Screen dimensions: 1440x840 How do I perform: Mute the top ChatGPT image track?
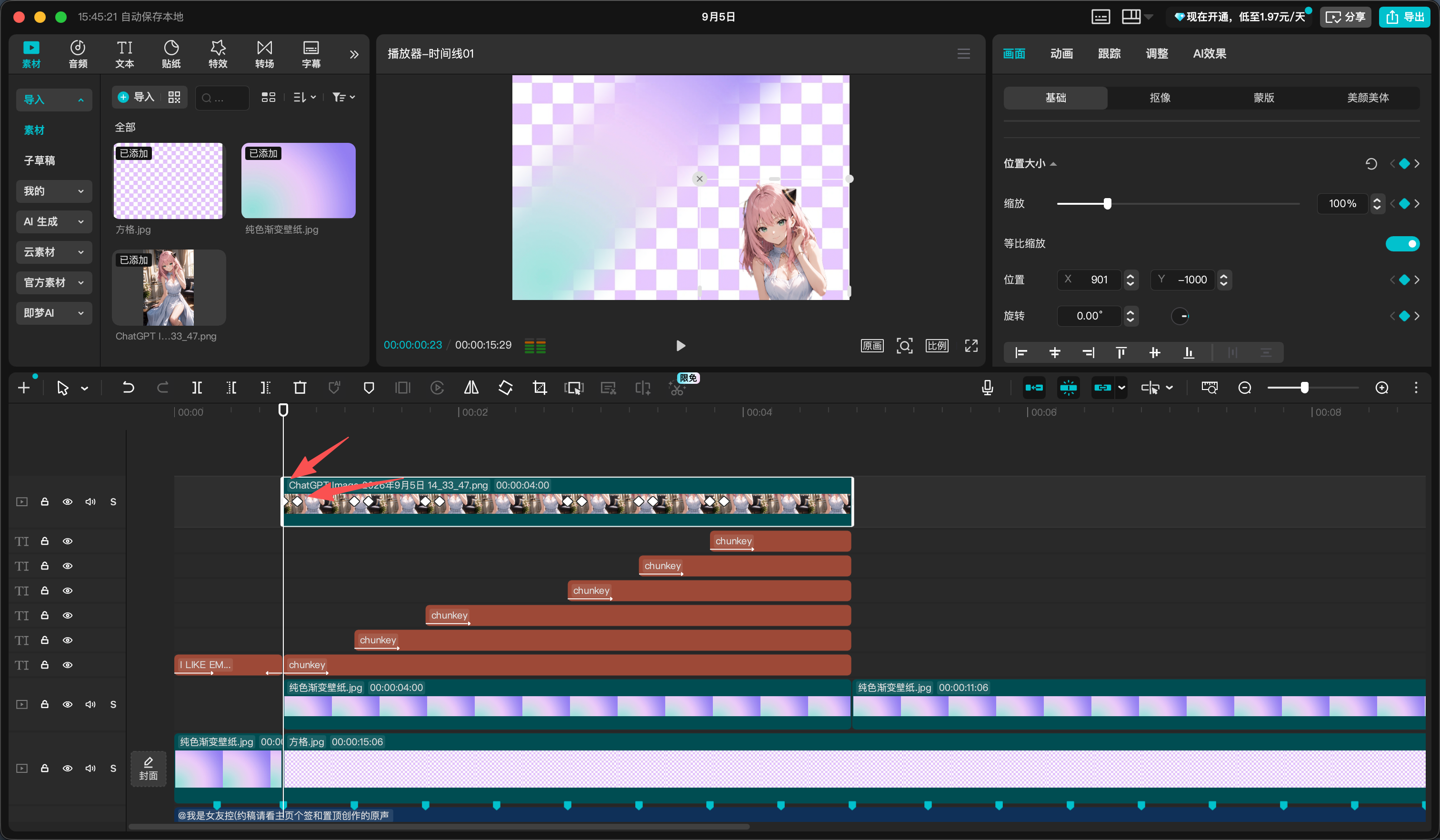point(90,502)
